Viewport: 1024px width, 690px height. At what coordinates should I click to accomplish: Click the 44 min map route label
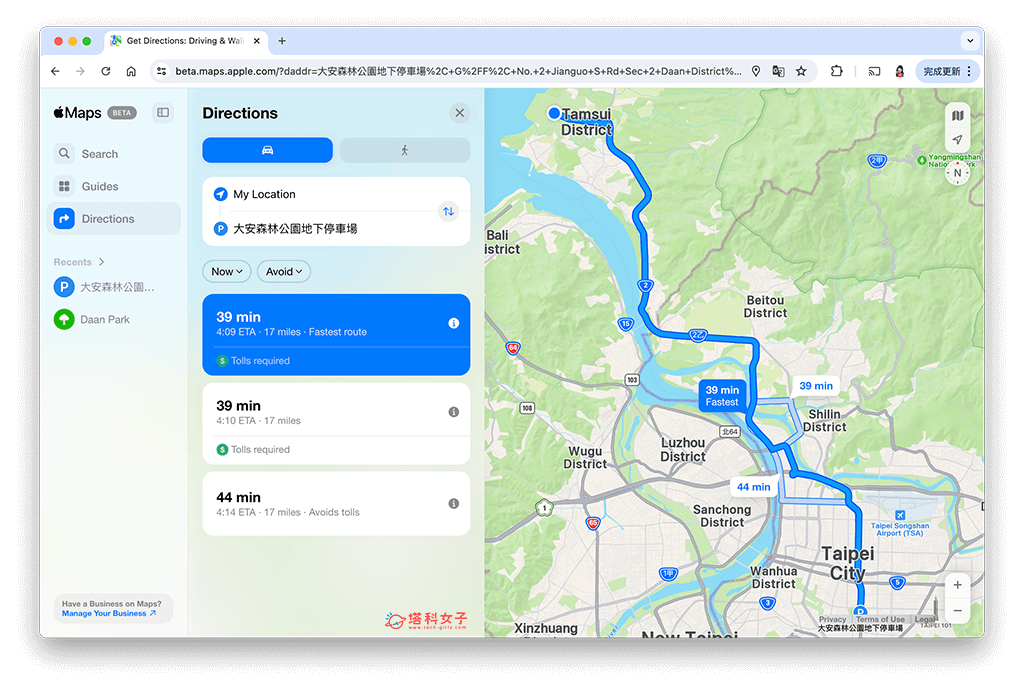(754, 487)
